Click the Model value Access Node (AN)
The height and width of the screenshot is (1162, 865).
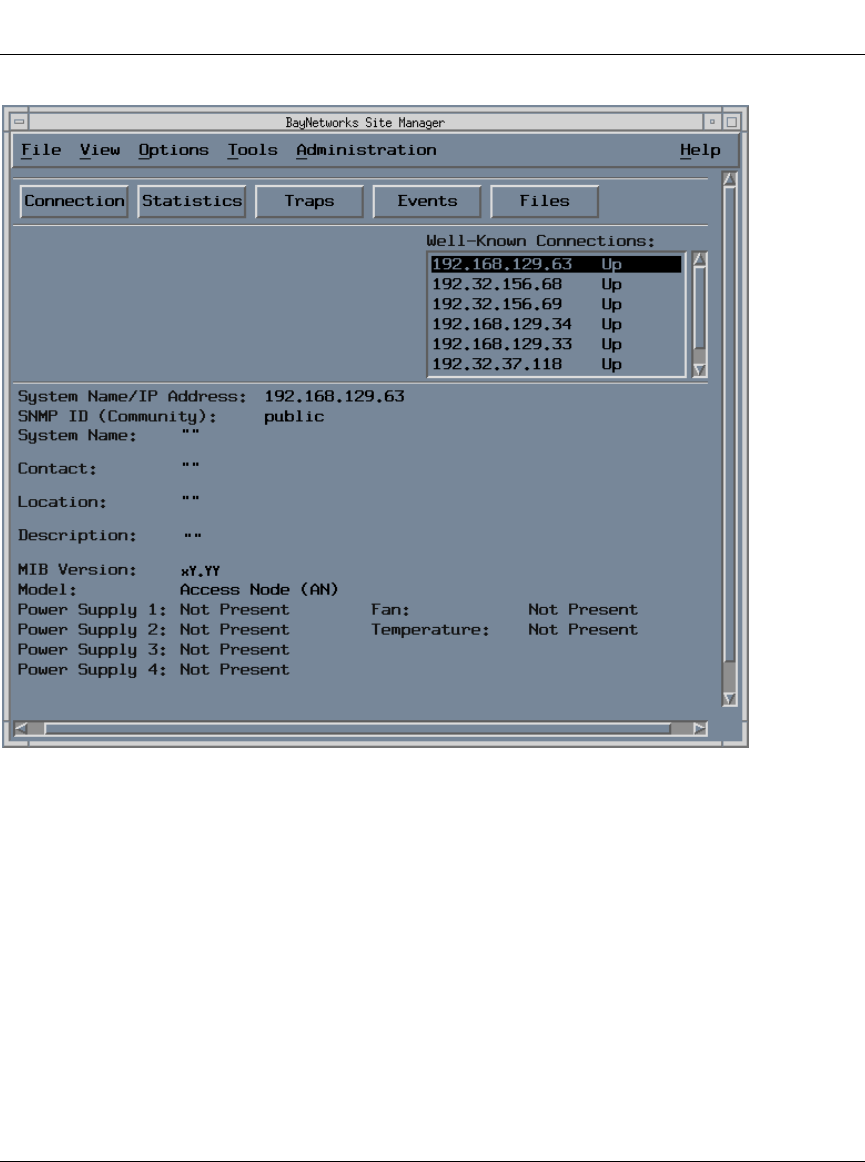pyautogui.click(x=259, y=590)
